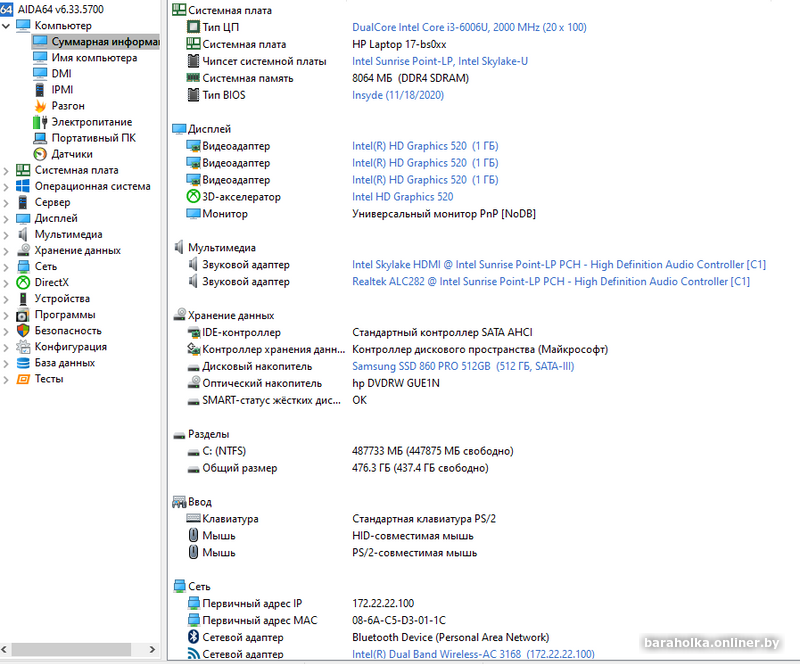Select the HP Laptop 17-bs0xx value
Image resolution: width=800 pixels, height=664 pixels.
tap(399, 44)
